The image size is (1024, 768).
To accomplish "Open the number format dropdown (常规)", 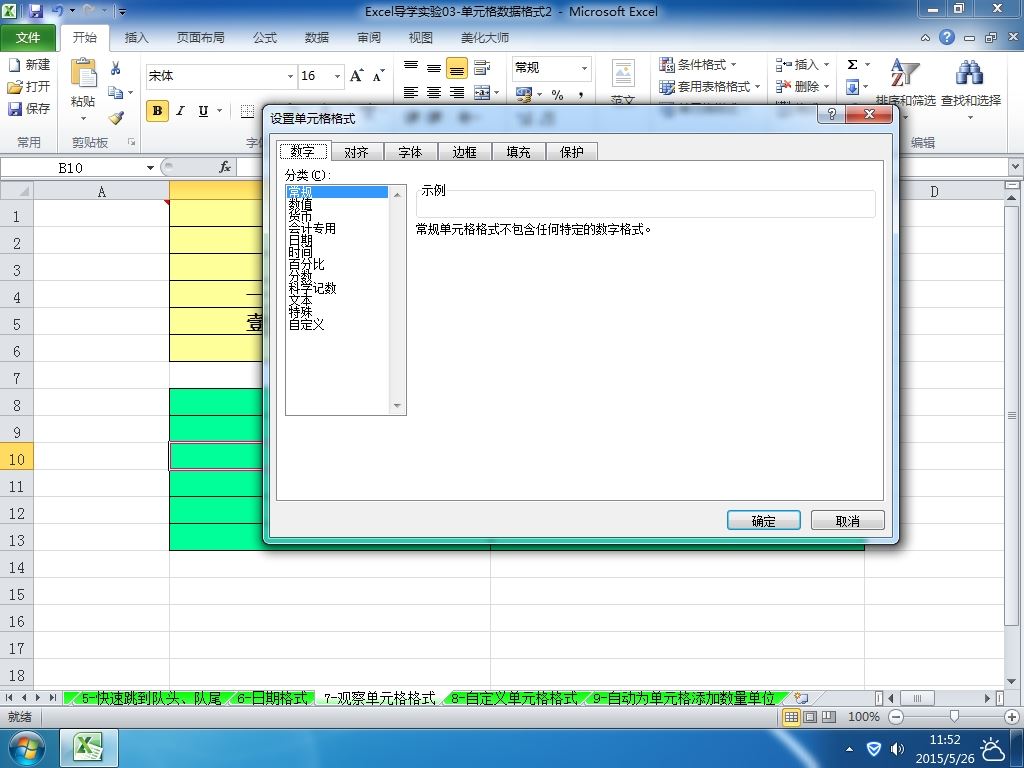I will [584, 68].
